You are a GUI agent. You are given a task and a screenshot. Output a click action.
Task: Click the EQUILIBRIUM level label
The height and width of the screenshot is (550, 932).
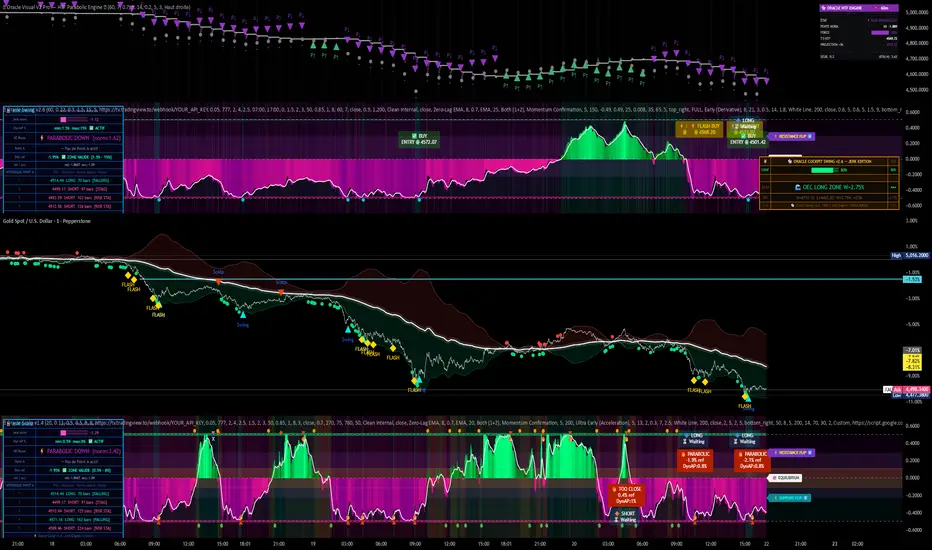(785, 478)
